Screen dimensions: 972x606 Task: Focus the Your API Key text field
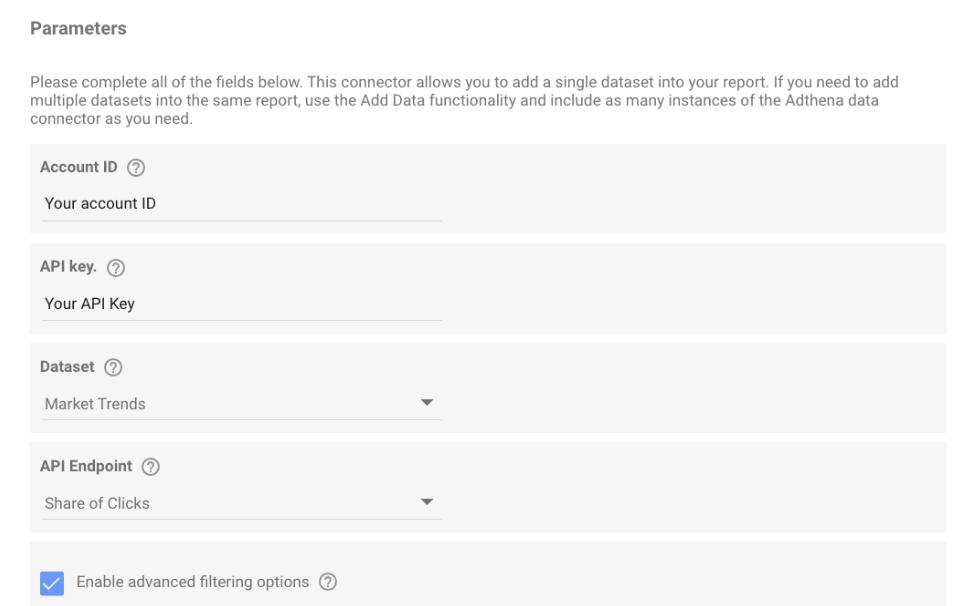click(x=242, y=304)
